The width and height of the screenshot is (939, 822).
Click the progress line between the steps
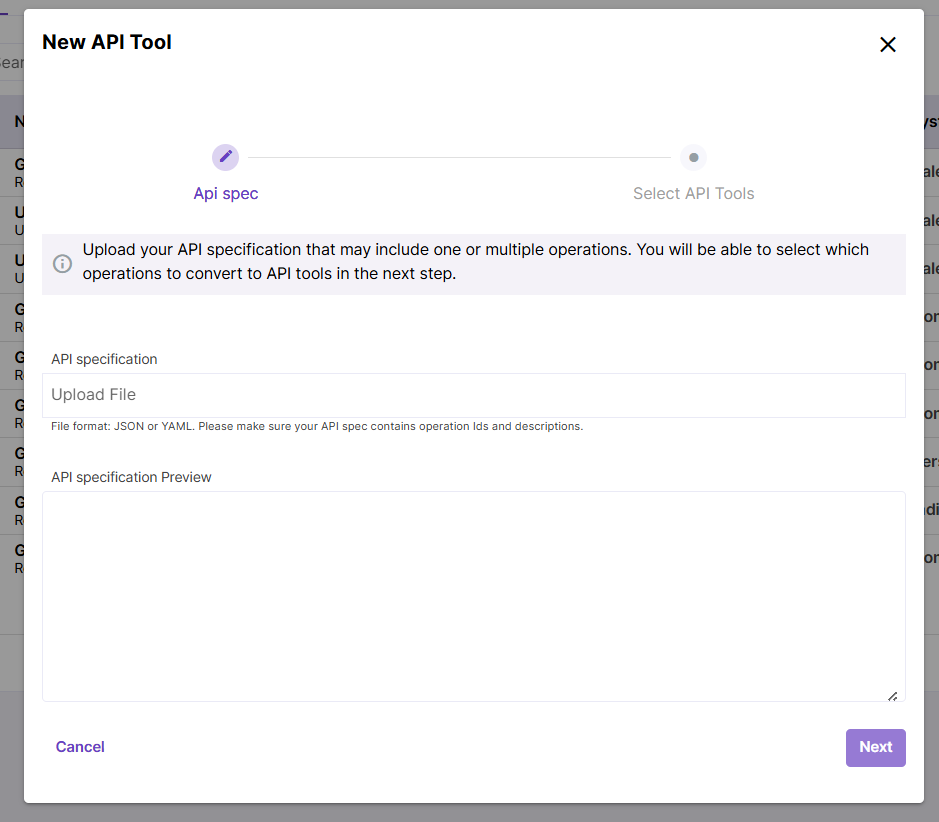pyautogui.click(x=459, y=158)
